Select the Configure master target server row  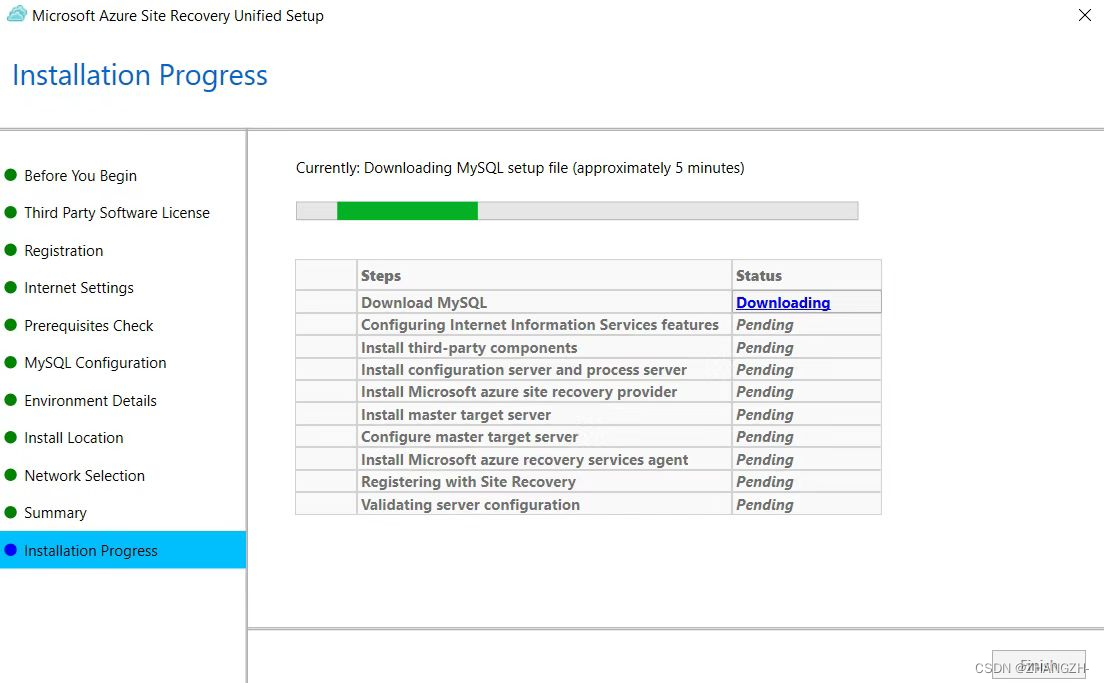tap(588, 437)
